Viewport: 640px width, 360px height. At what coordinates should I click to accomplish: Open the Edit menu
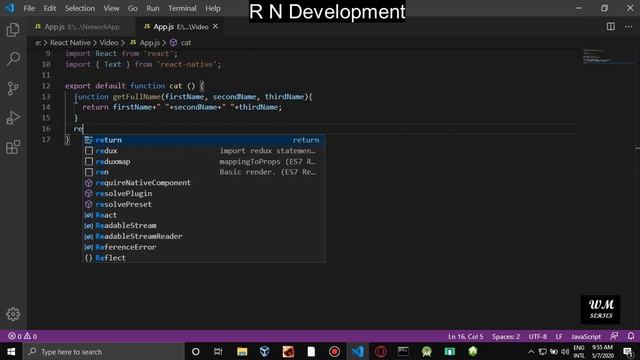tap(50, 8)
